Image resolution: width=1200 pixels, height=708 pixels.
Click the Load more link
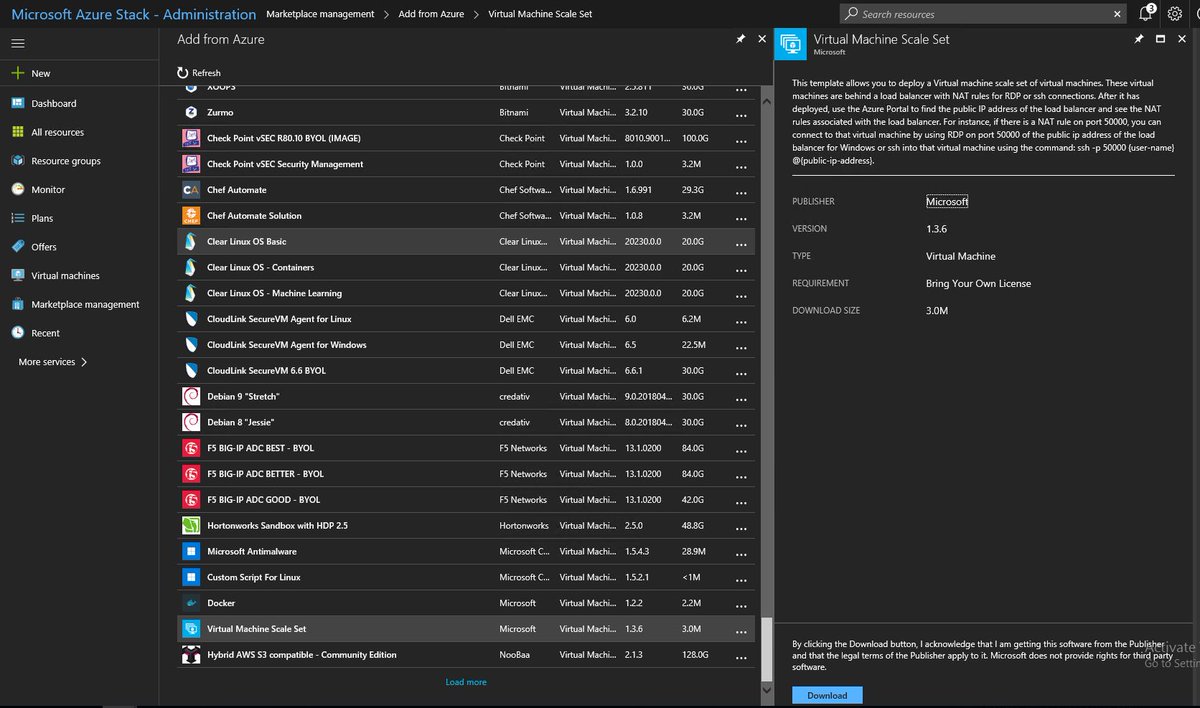465,681
